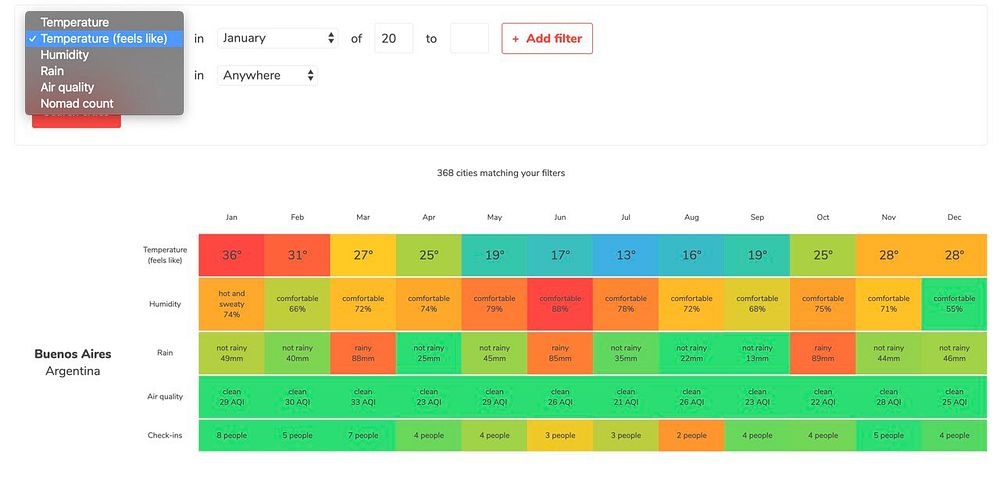Select Rain from the filter list
Screen dimensions: 1000x487
pyautogui.click(x=105, y=71)
